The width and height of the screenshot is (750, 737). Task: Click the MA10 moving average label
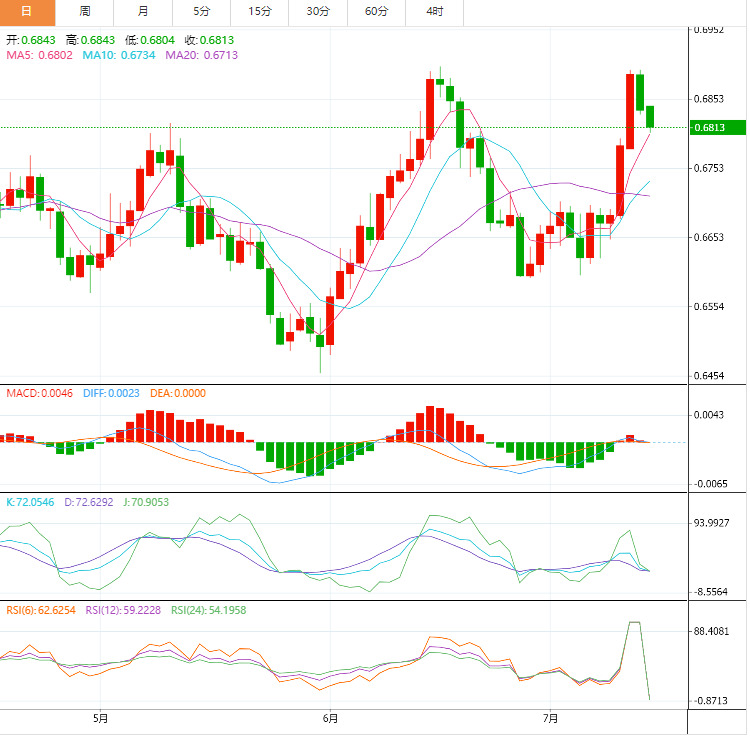coord(112,55)
